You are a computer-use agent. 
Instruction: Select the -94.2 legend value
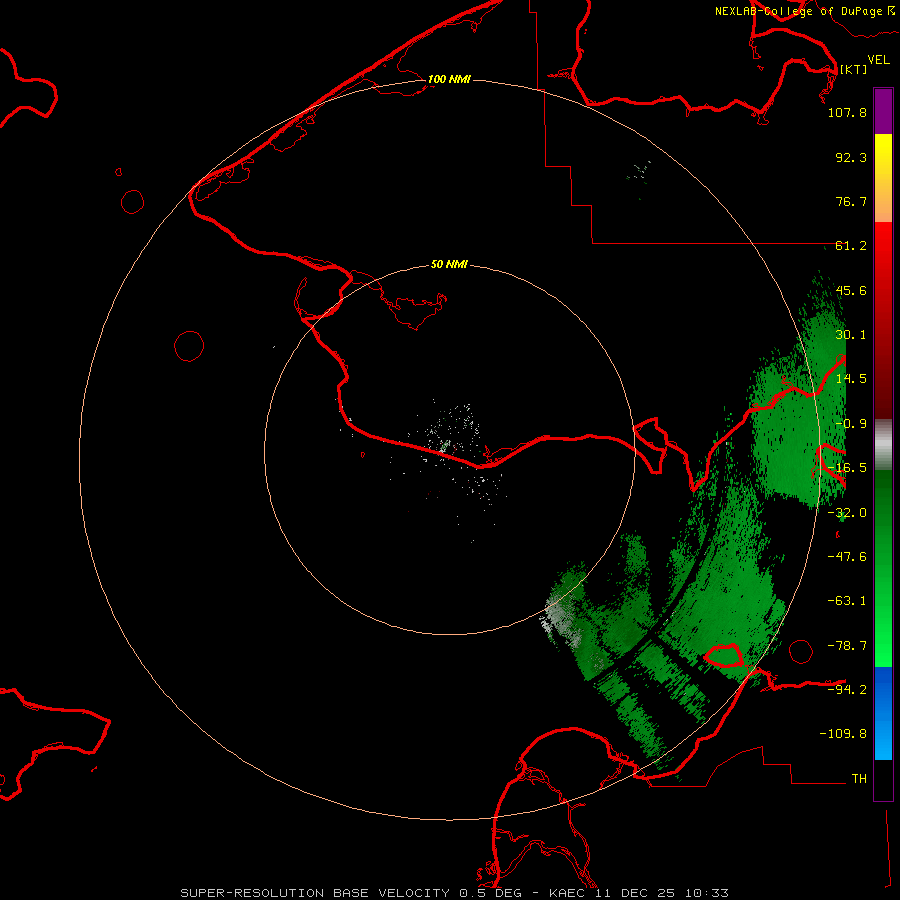(847, 690)
